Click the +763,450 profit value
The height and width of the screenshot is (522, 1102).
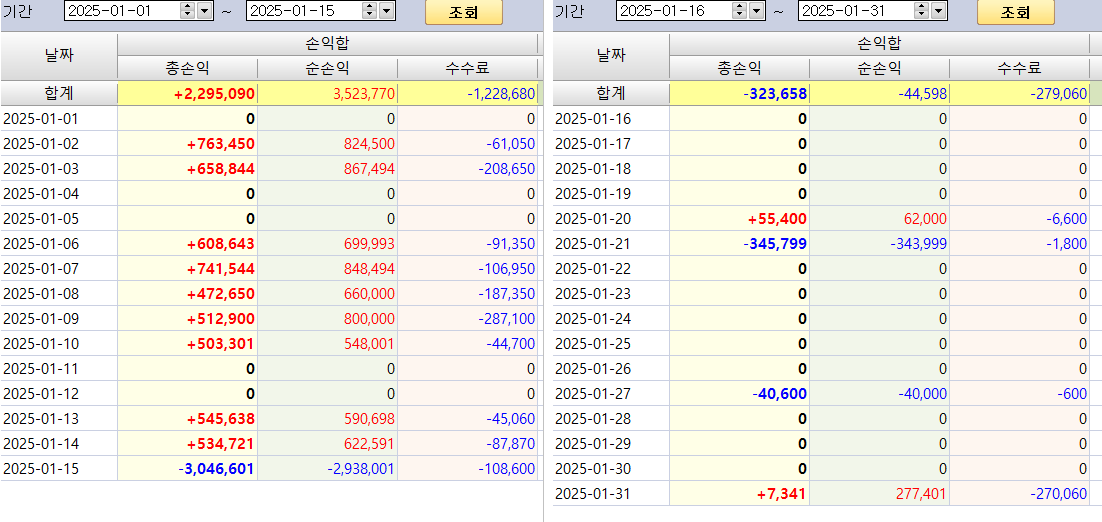coord(221,144)
